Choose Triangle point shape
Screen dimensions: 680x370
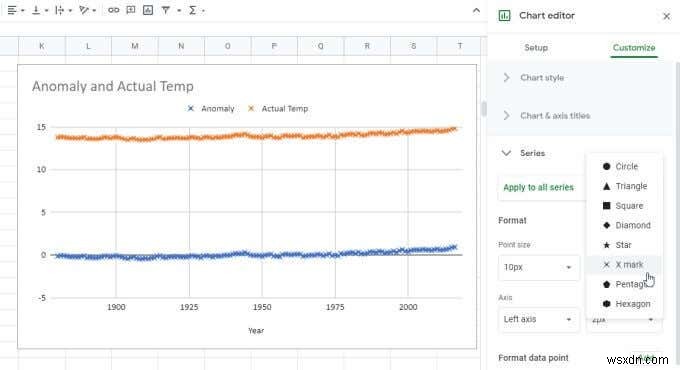click(x=624, y=186)
